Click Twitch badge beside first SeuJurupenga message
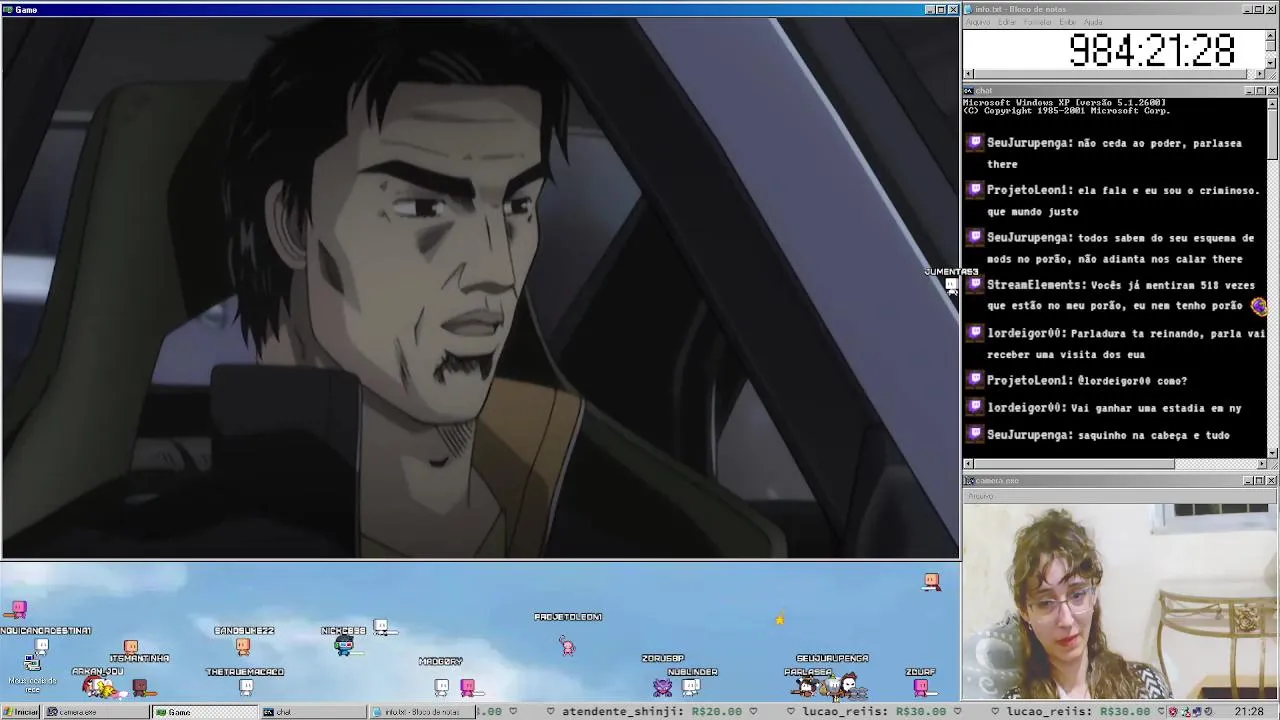This screenshot has width=1280, height=720. click(975, 143)
